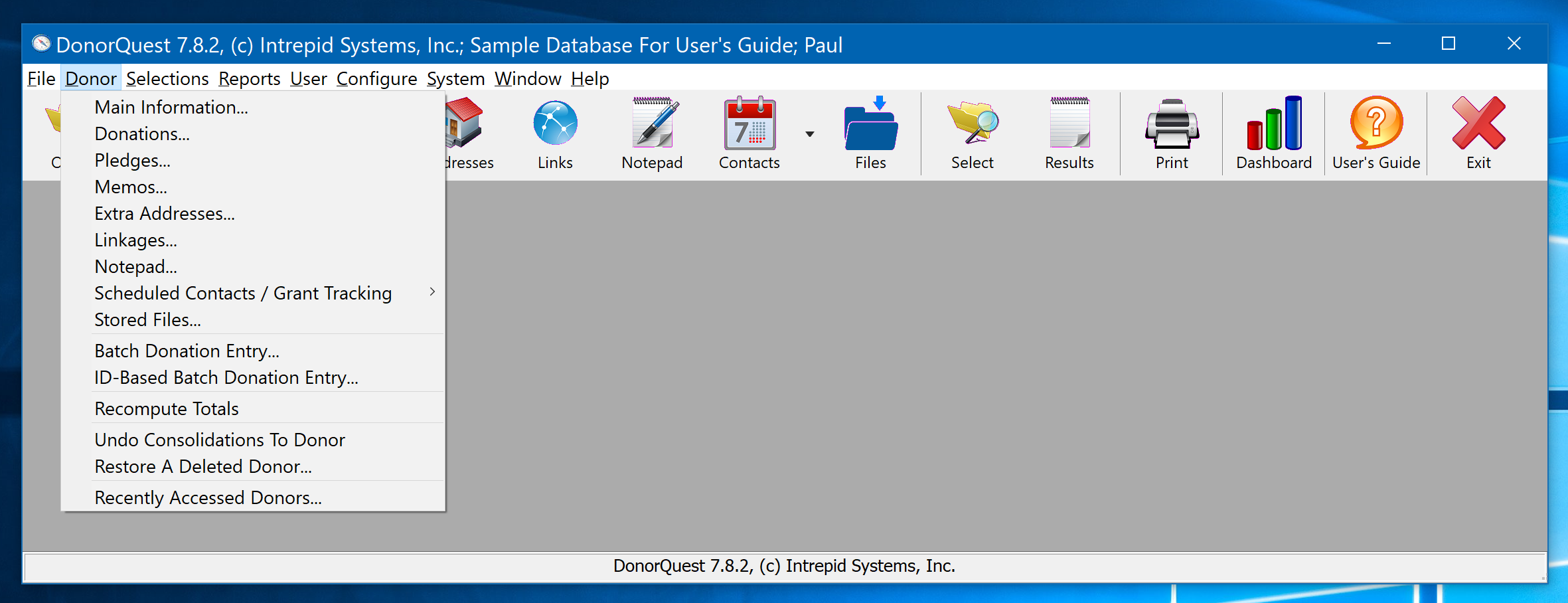Choose Notepad in the Donor menu
Screen dimensions: 1568x603
(x=253, y=266)
